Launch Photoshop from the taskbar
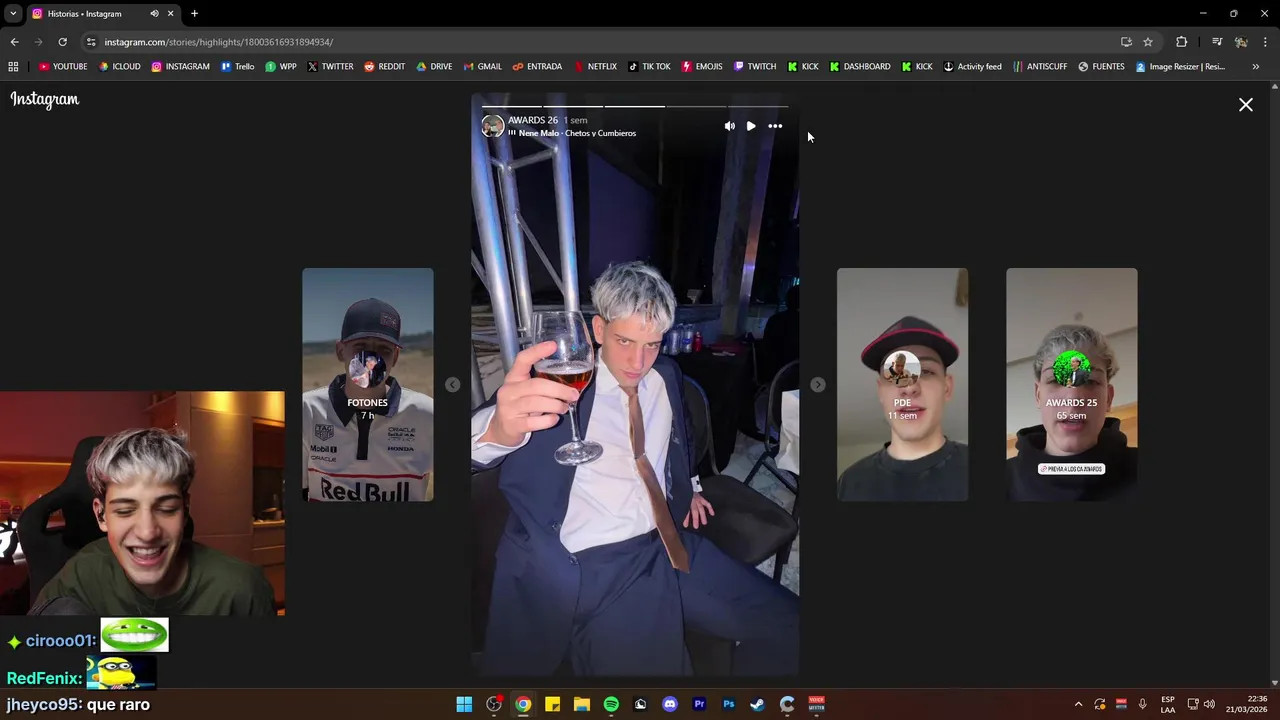The width and height of the screenshot is (1280, 720). coord(729,704)
